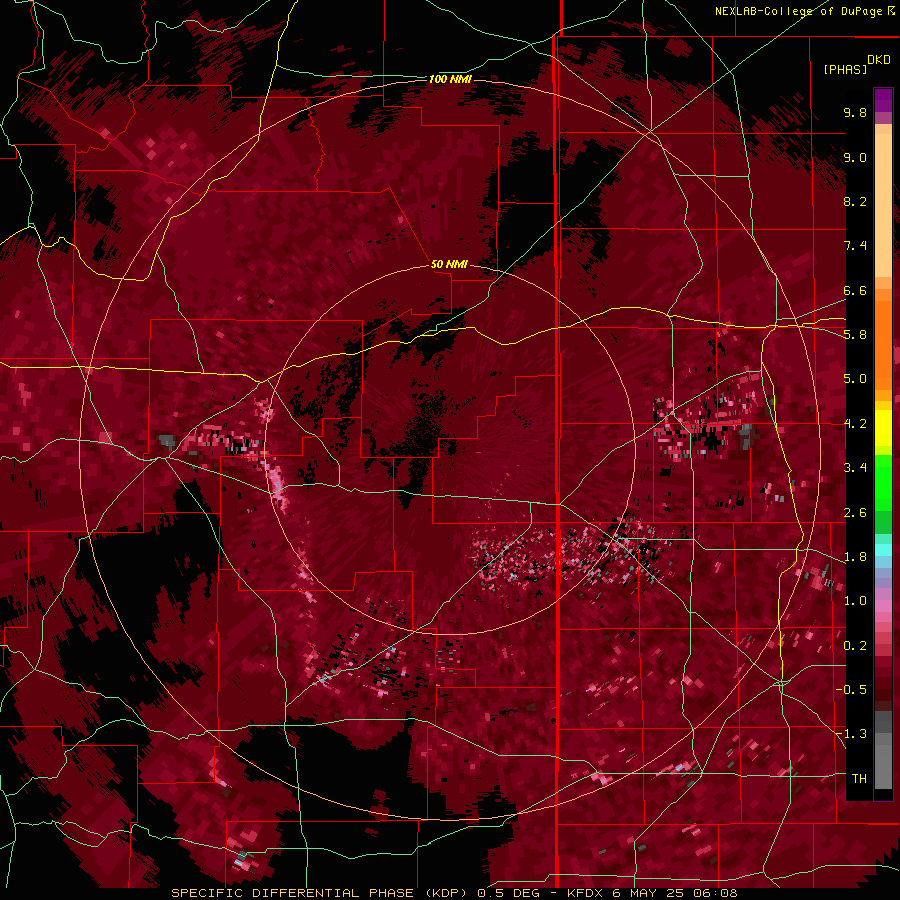Pick the cyan band of the color bar
This screenshot has width=900, height=900.
pos(883,550)
